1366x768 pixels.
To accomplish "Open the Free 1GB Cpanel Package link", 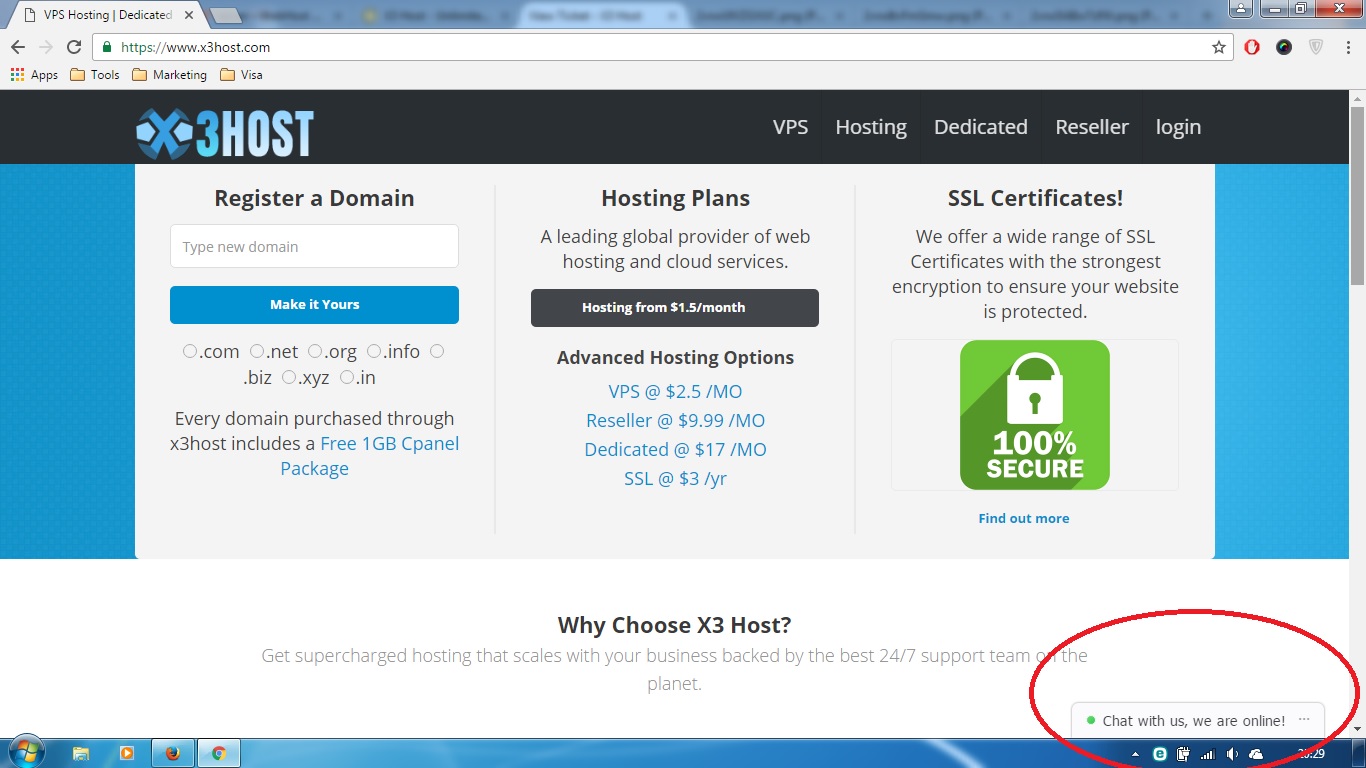I will coord(368,456).
